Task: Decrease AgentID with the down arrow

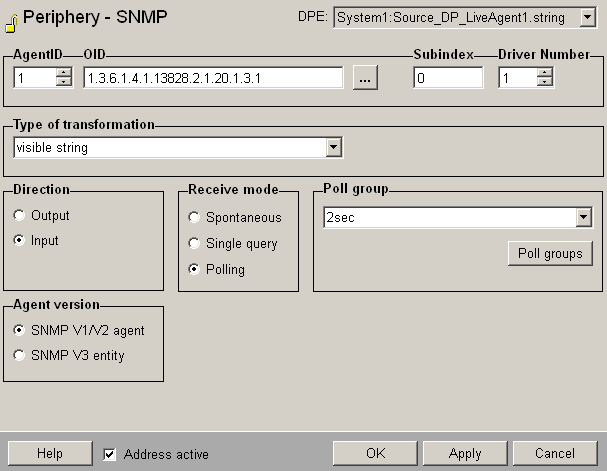Action: 64,83
